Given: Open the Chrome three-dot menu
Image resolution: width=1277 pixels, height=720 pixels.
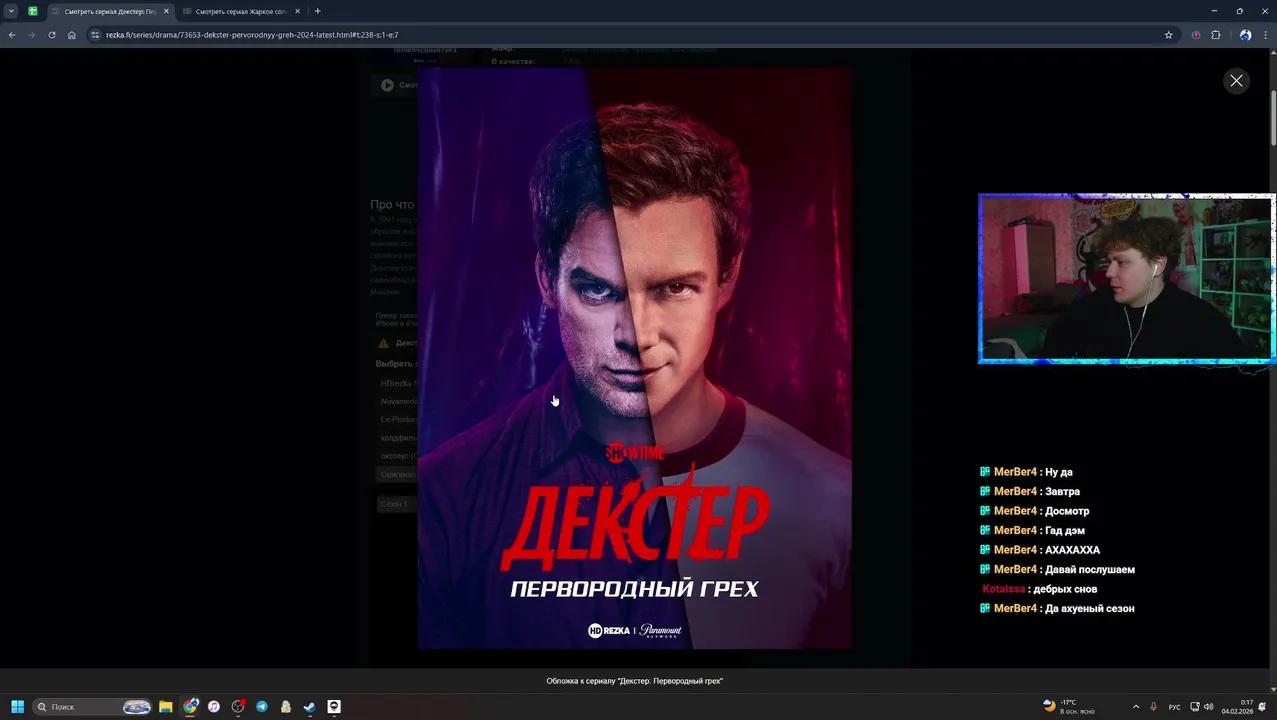Looking at the screenshot, I should (1266, 35).
